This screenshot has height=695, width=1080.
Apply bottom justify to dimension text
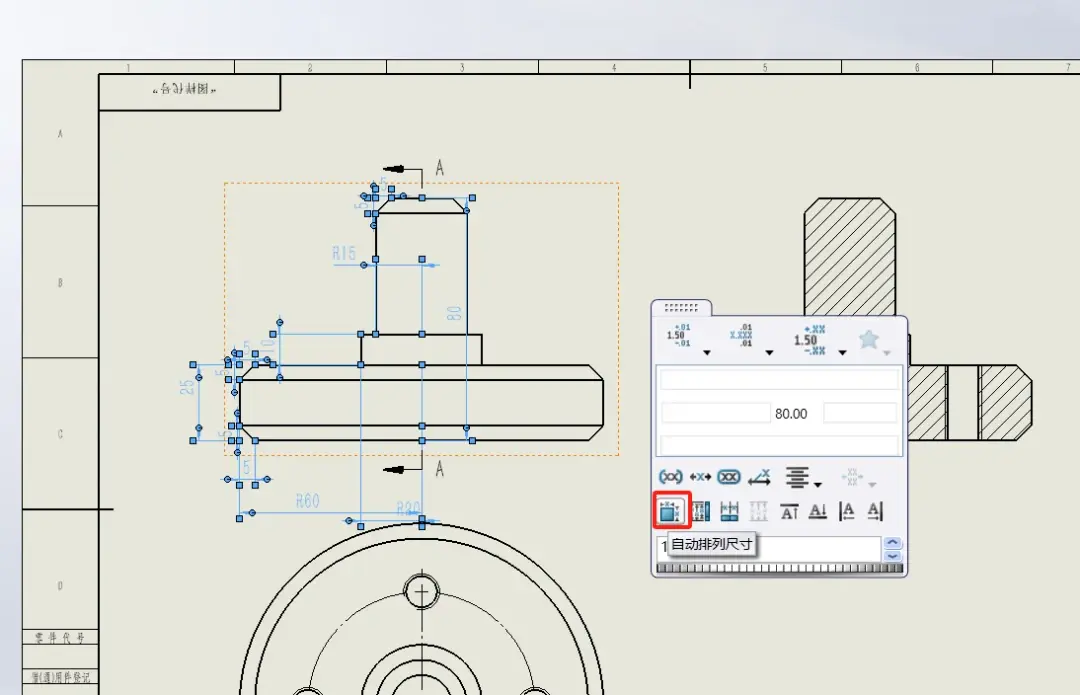tap(818, 511)
